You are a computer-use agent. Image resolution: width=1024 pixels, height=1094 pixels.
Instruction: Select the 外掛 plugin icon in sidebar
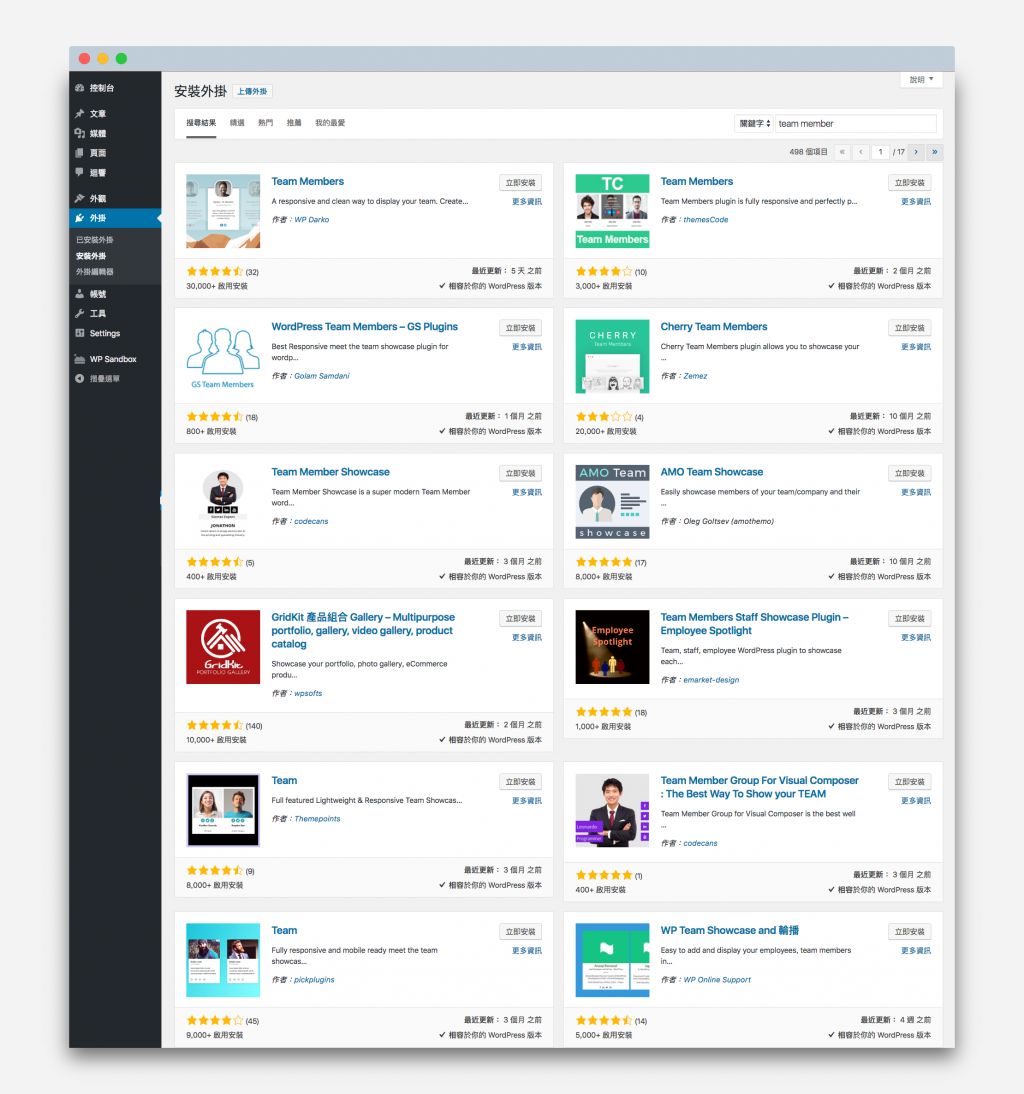(80, 218)
